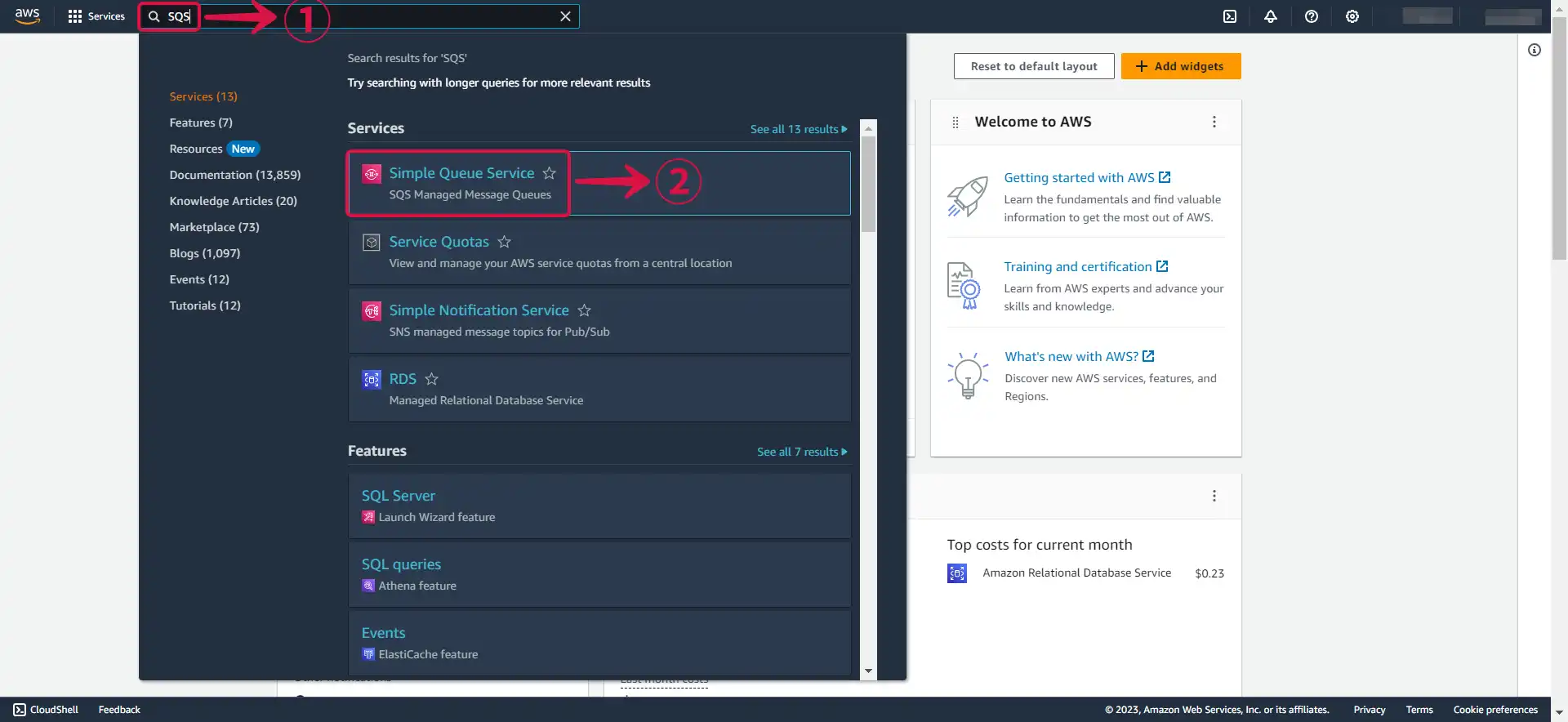Viewport: 1568px width, 722px height.
Task: Click the Simple Notification Service icon
Action: pos(372,311)
